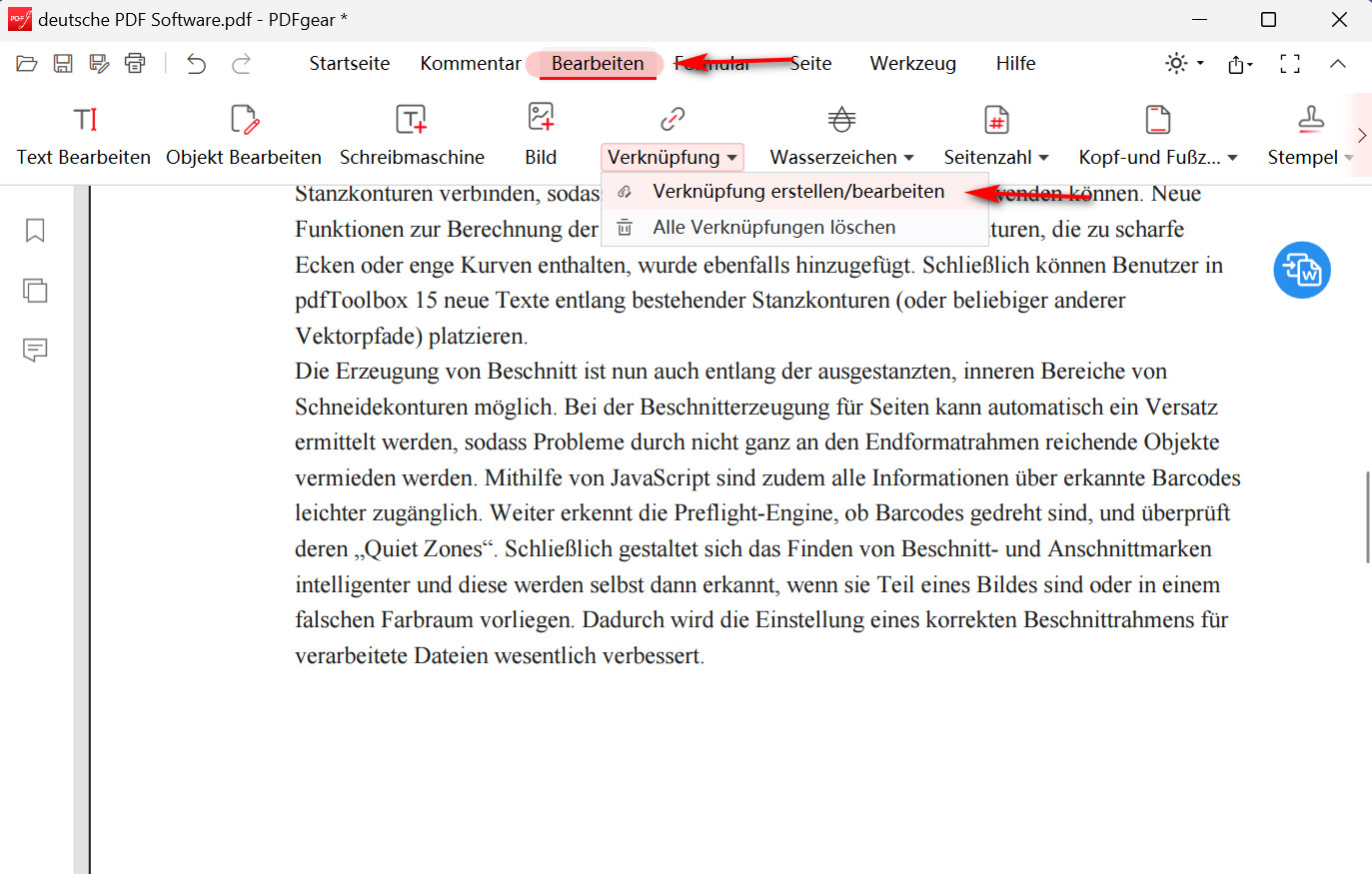
Task: Open the page thumbnails sidebar panel
Action: (x=35, y=291)
